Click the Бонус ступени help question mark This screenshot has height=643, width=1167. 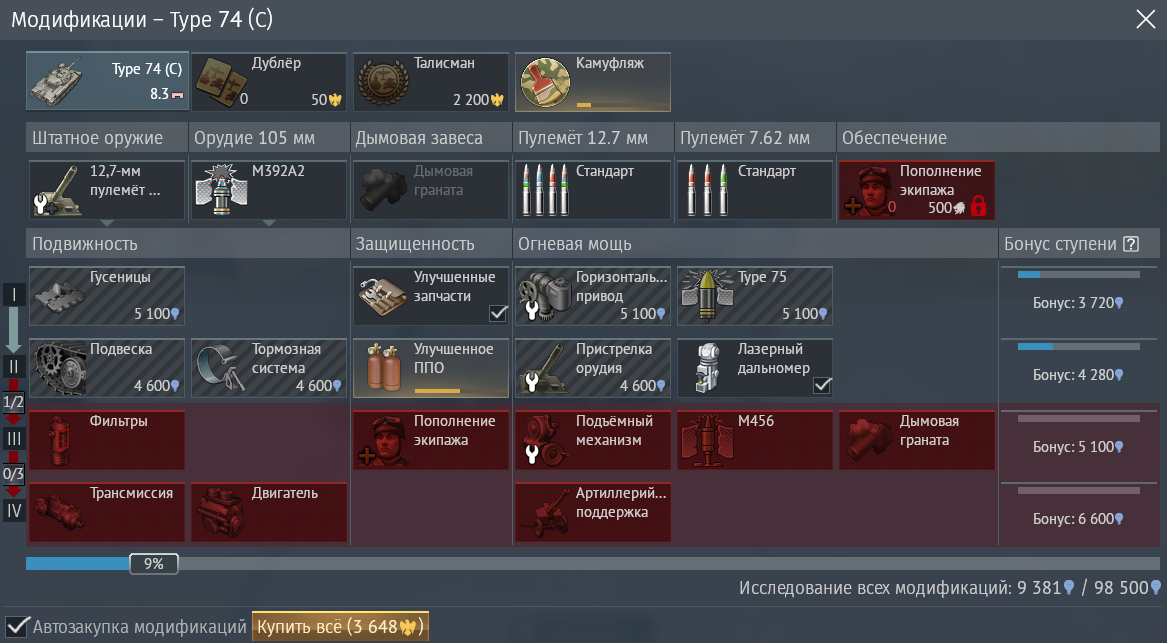tap(1131, 244)
